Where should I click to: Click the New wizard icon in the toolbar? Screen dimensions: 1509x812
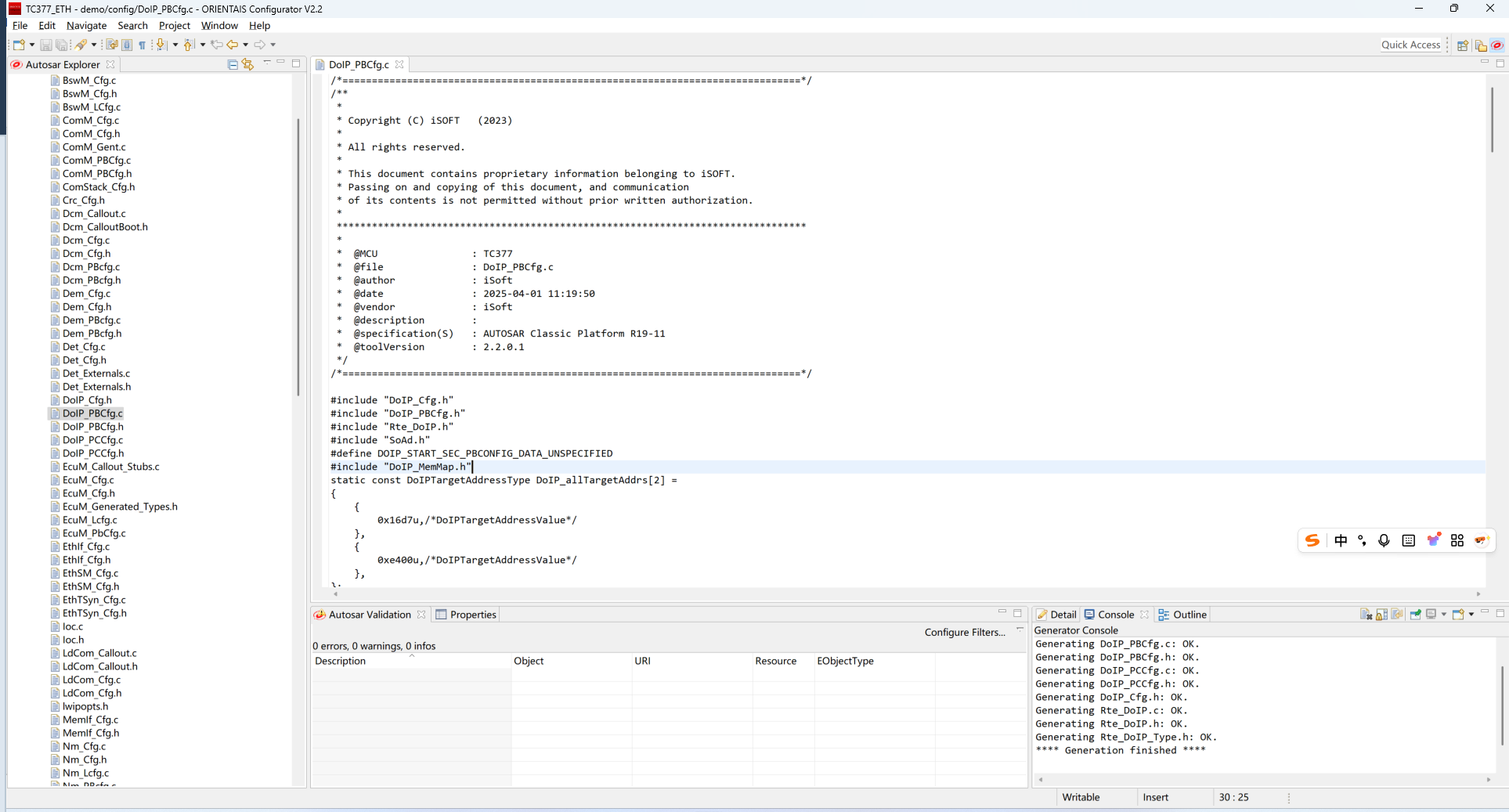click(x=18, y=45)
